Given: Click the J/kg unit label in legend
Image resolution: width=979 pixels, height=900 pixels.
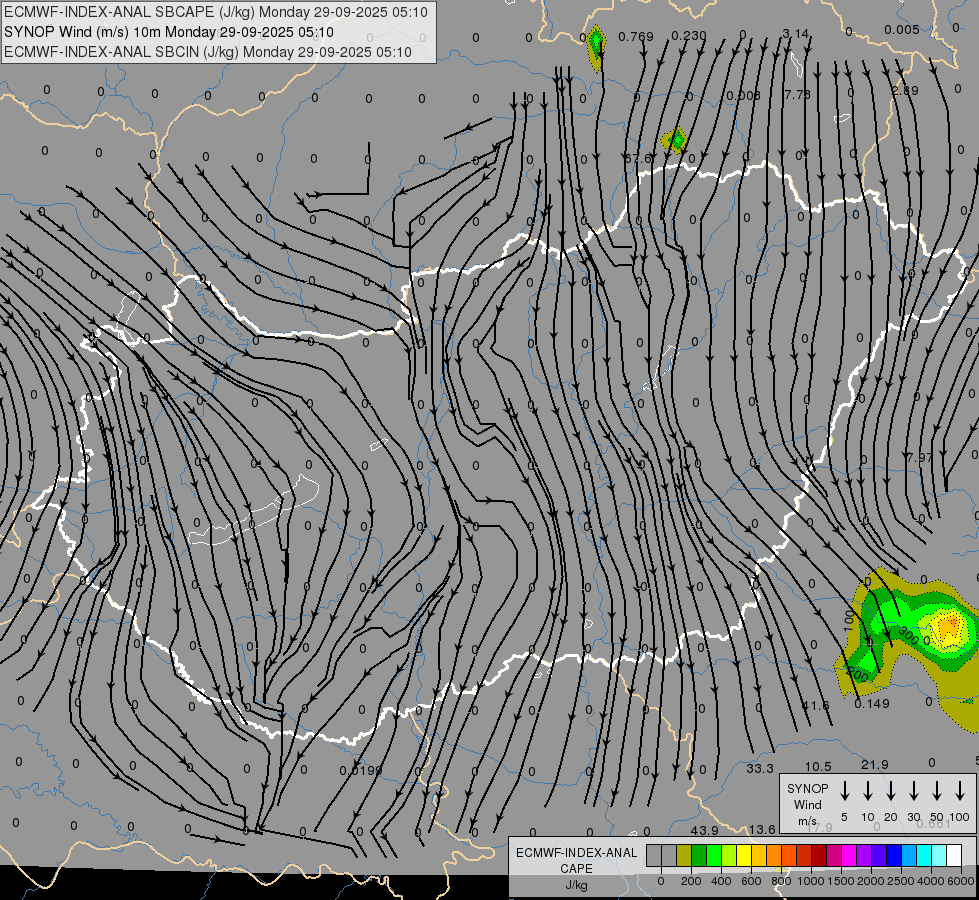Looking at the screenshot, I should (576, 885).
